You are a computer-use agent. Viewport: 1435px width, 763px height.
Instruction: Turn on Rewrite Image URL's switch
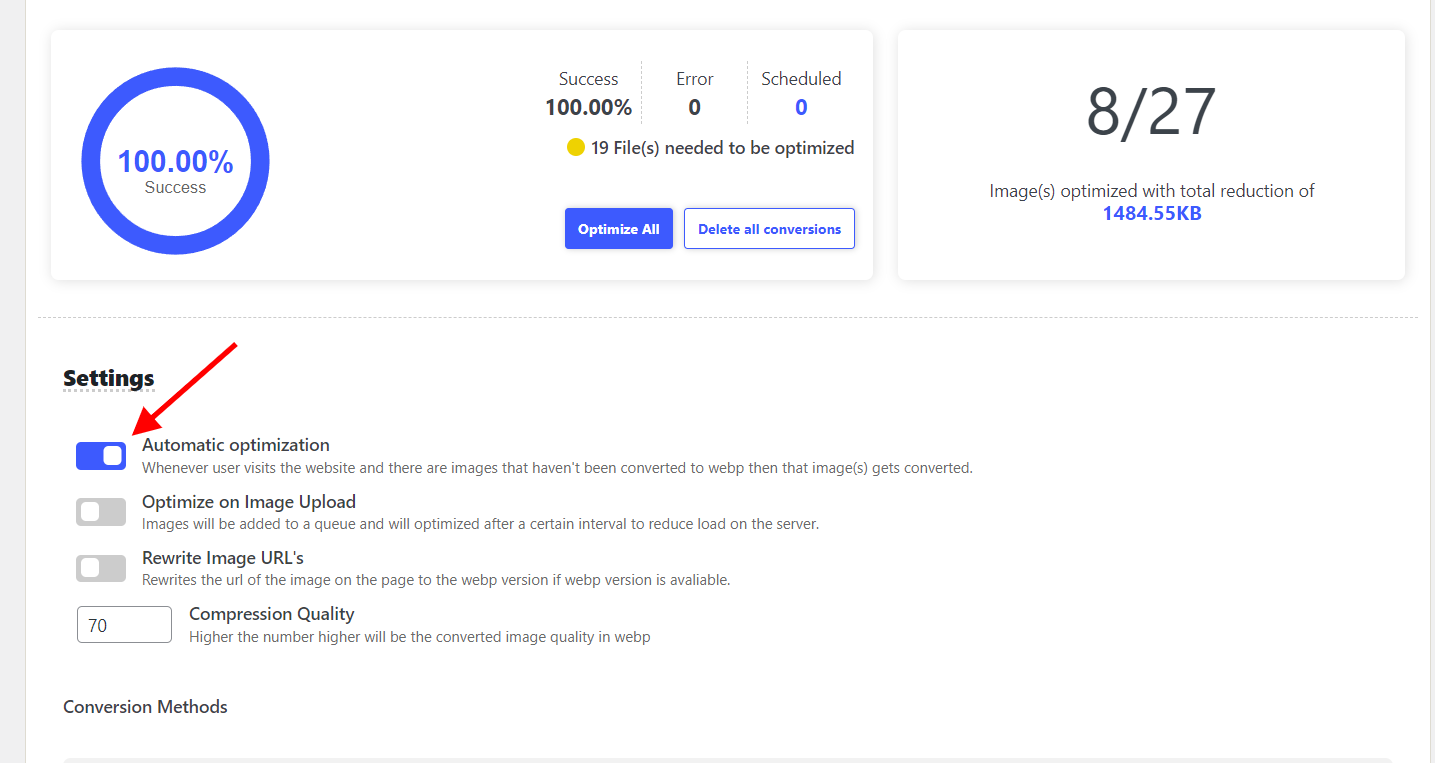[x=101, y=568]
